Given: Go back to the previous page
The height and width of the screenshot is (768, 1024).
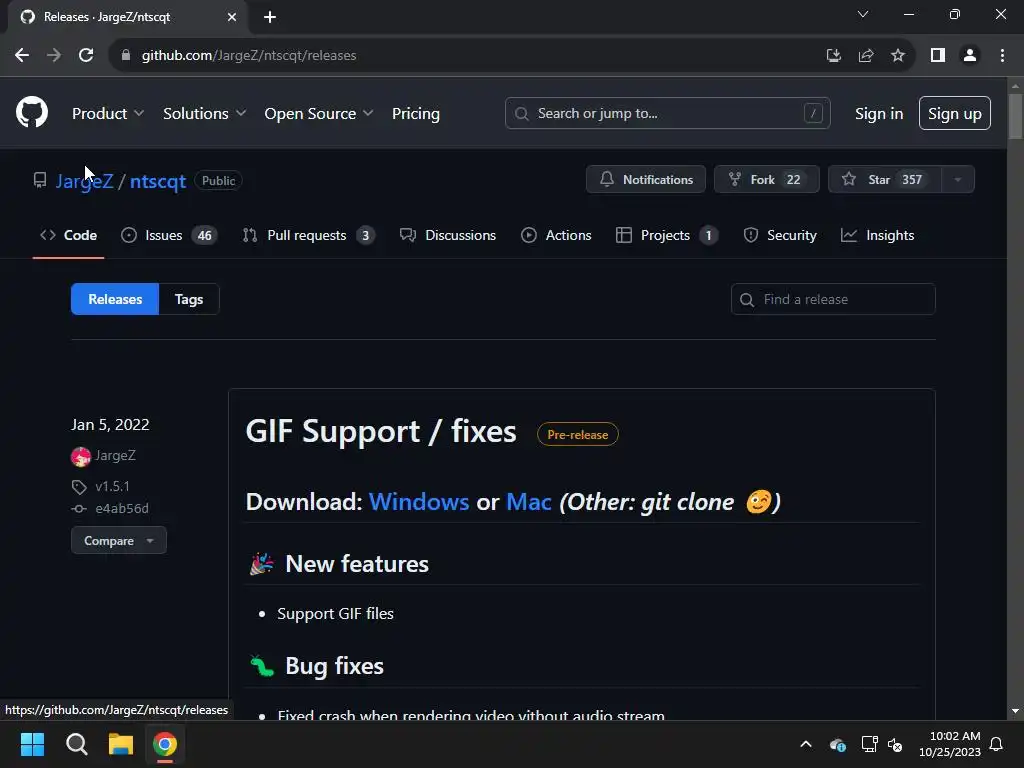Looking at the screenshot, I should (22, 56).
